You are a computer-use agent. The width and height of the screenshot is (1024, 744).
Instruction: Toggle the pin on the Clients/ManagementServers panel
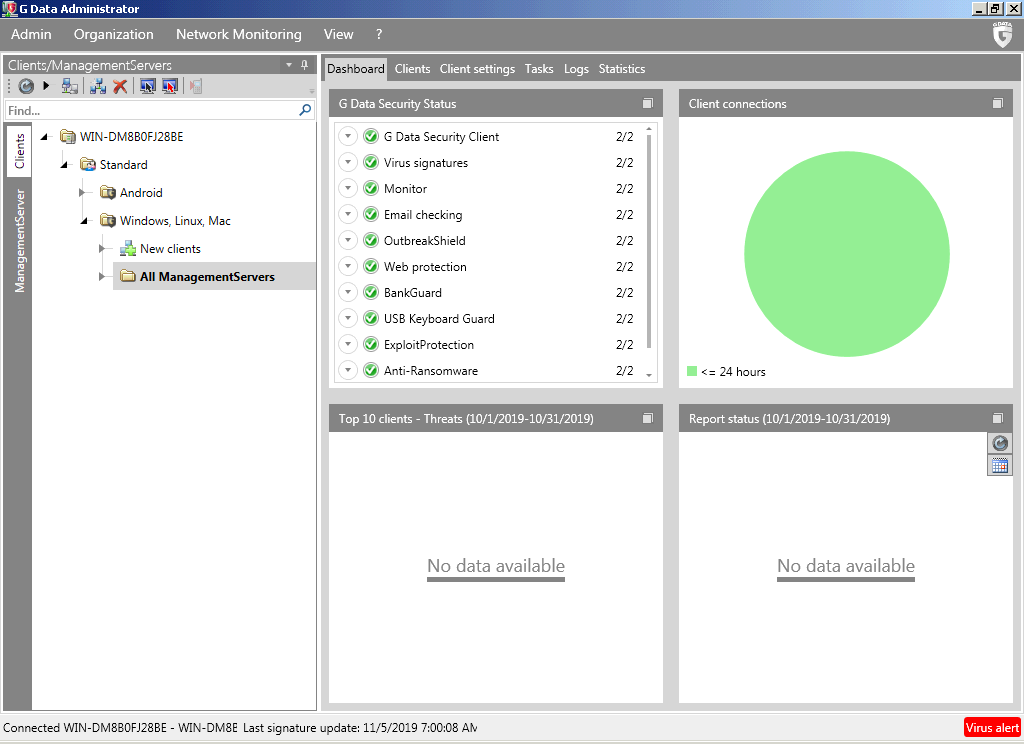pos(305,65)
